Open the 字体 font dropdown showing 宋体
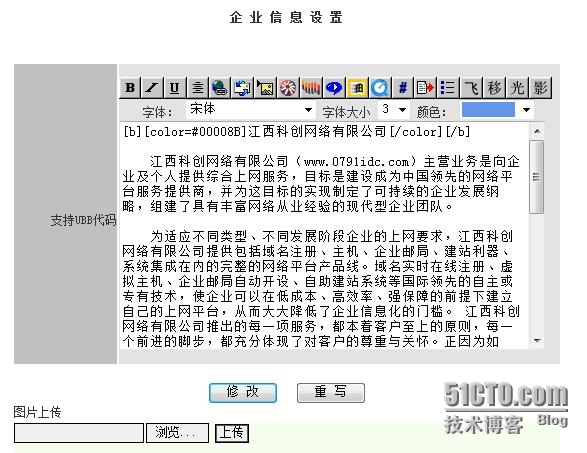The width and height of the screenshot is (587, 453). coord(250,110)
